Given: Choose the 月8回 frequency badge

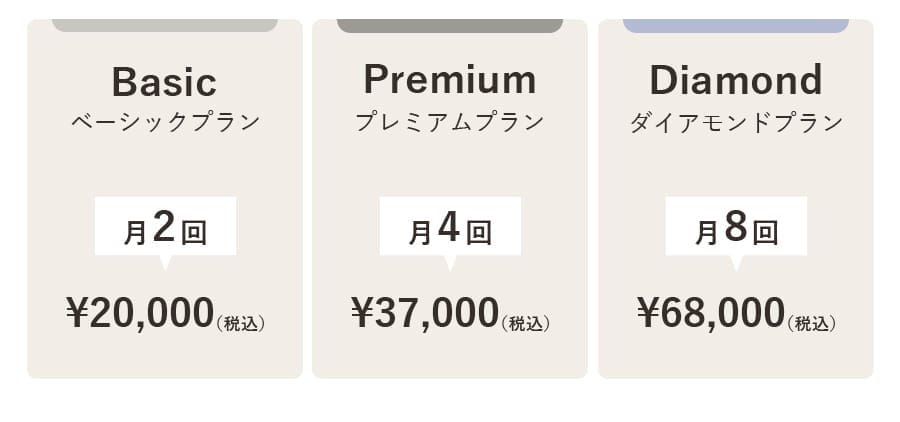Looking at the screenshot, I should (736, 227).
